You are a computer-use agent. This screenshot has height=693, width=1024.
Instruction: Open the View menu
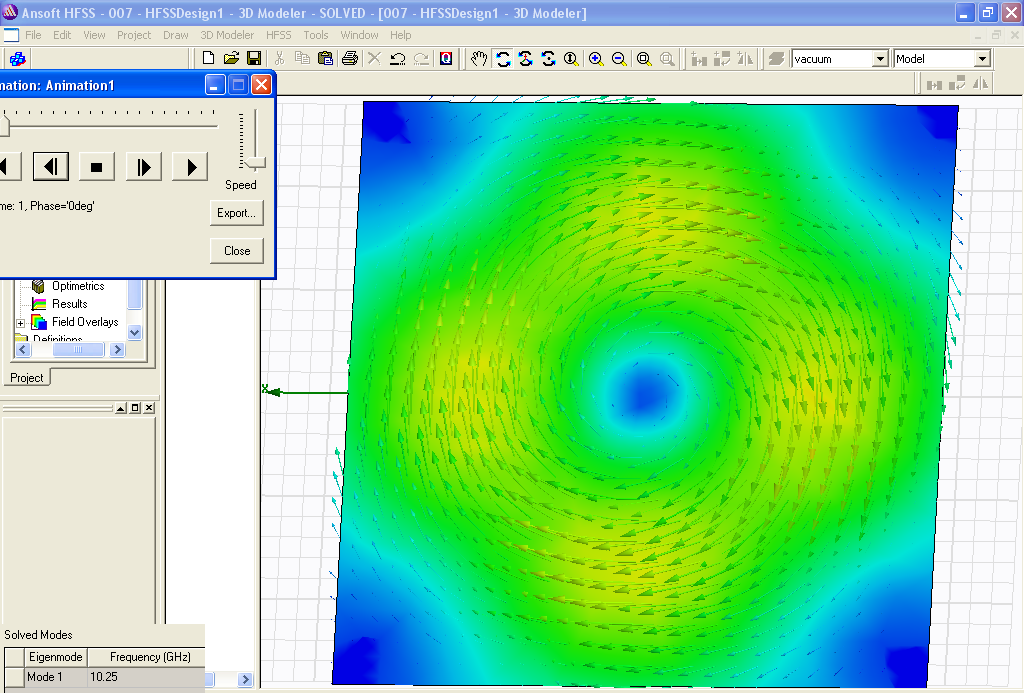click(94, 35)
